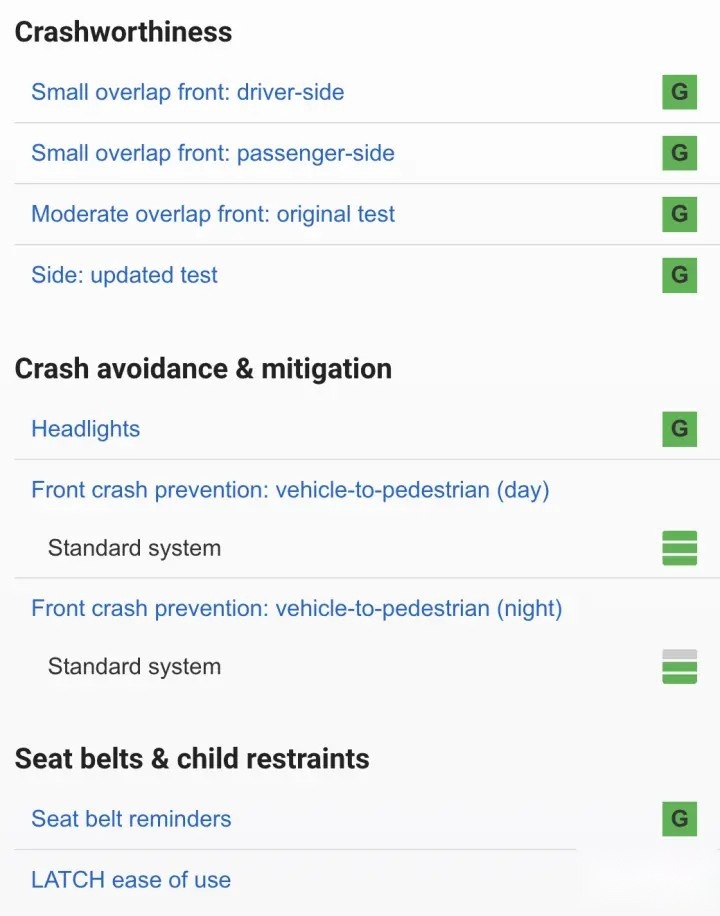Click the three-bar rating icon for pedestrian day system
Viewport: 720px width, 916px height.
(x=679, y=548)
